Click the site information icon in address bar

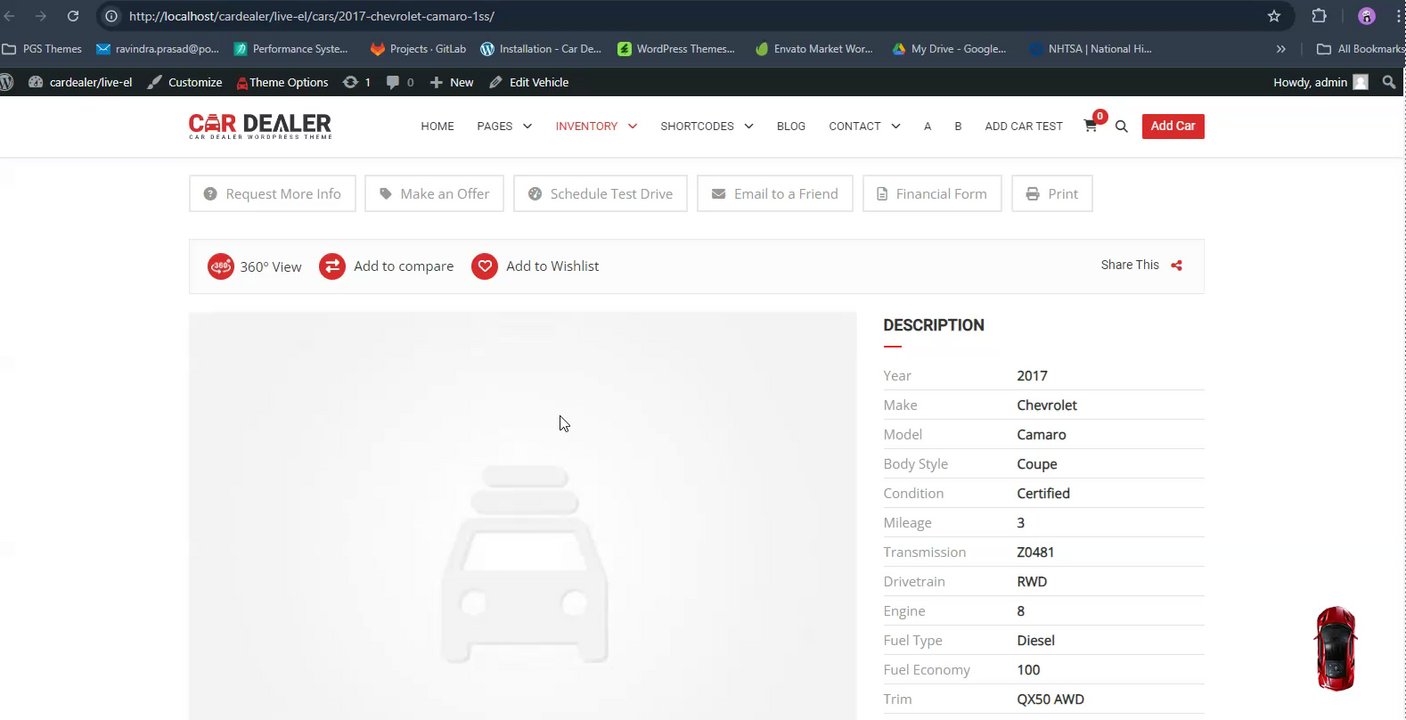click(x=111, y=16)
